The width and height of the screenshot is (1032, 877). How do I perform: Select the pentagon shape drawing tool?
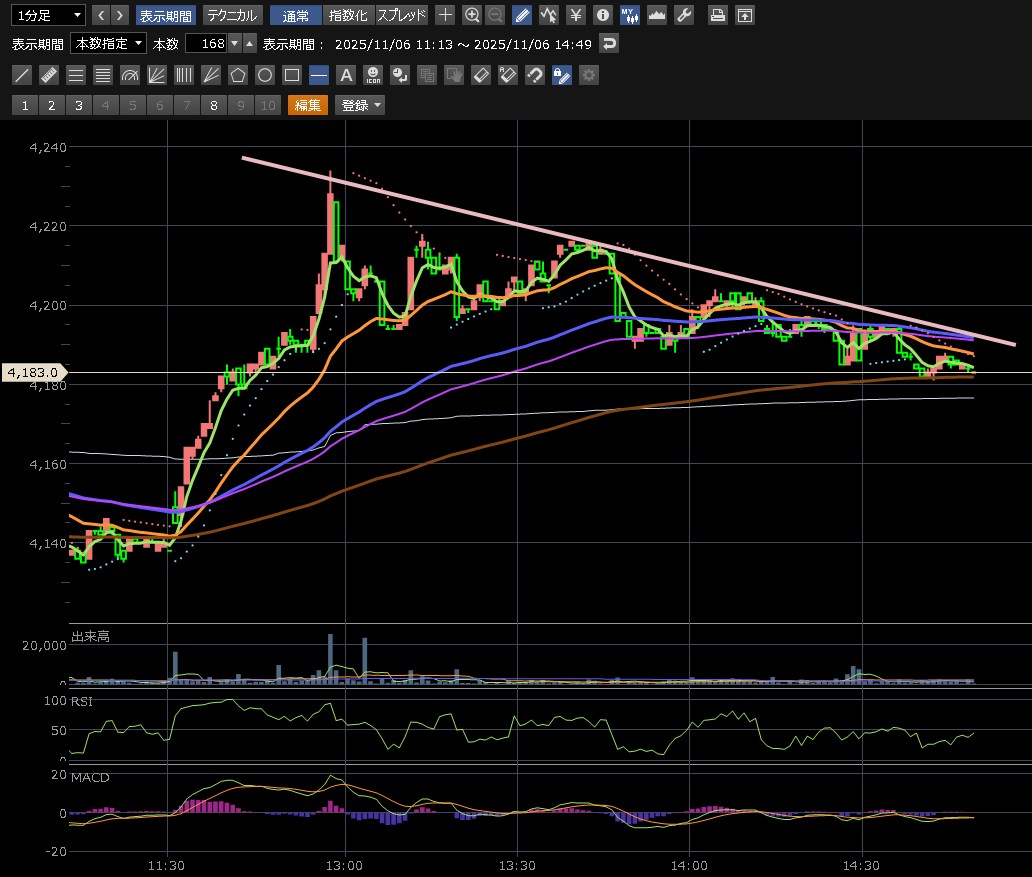(x=237, y=75)
